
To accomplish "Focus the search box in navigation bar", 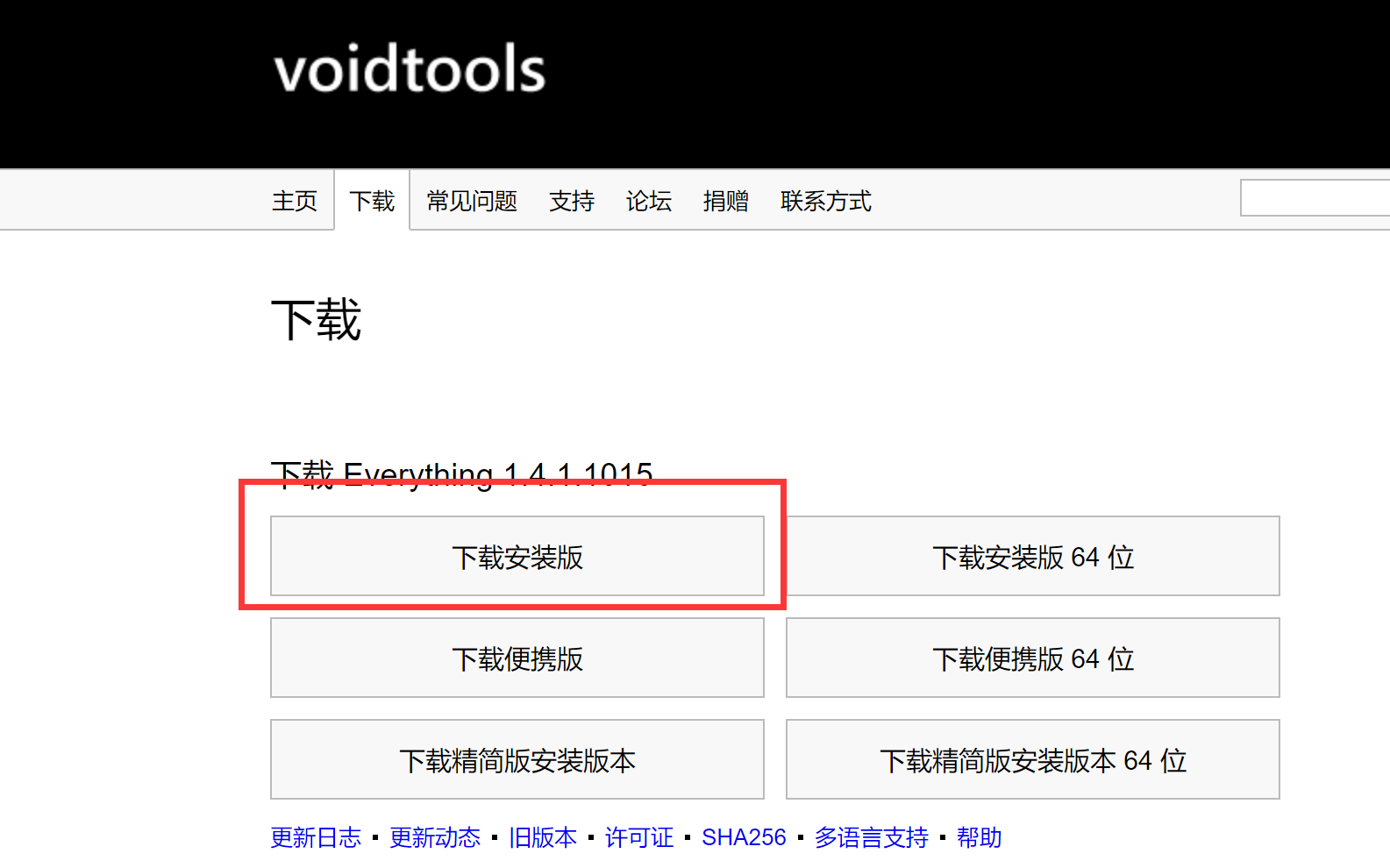I will click(x=1315, y=197).
